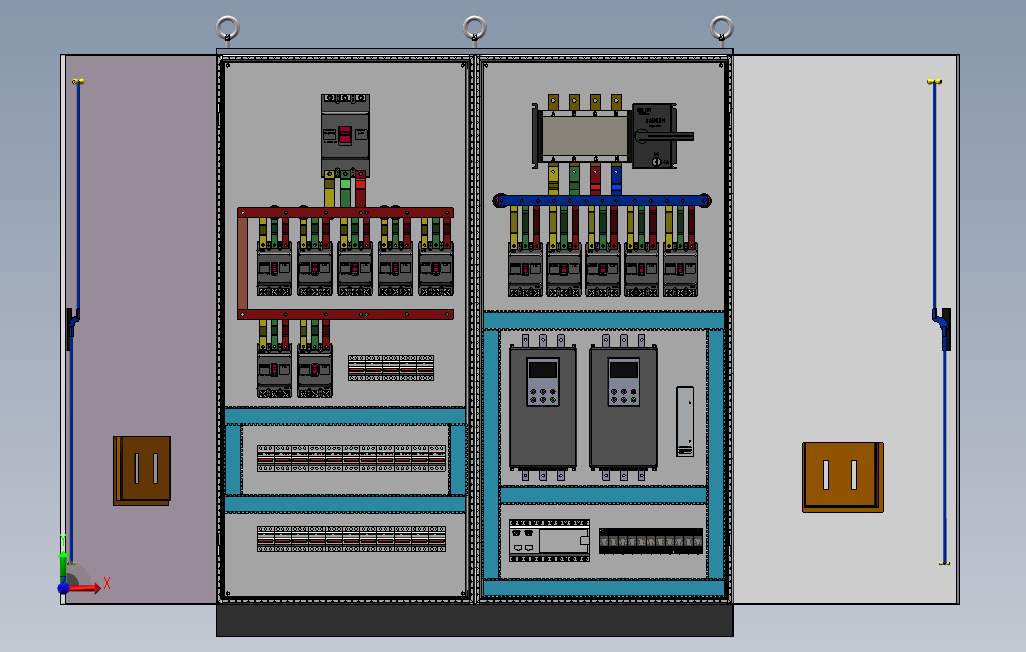Select the display keypad on the left drive
This screenshot has width=1026, height=652.
coord(542,382)
